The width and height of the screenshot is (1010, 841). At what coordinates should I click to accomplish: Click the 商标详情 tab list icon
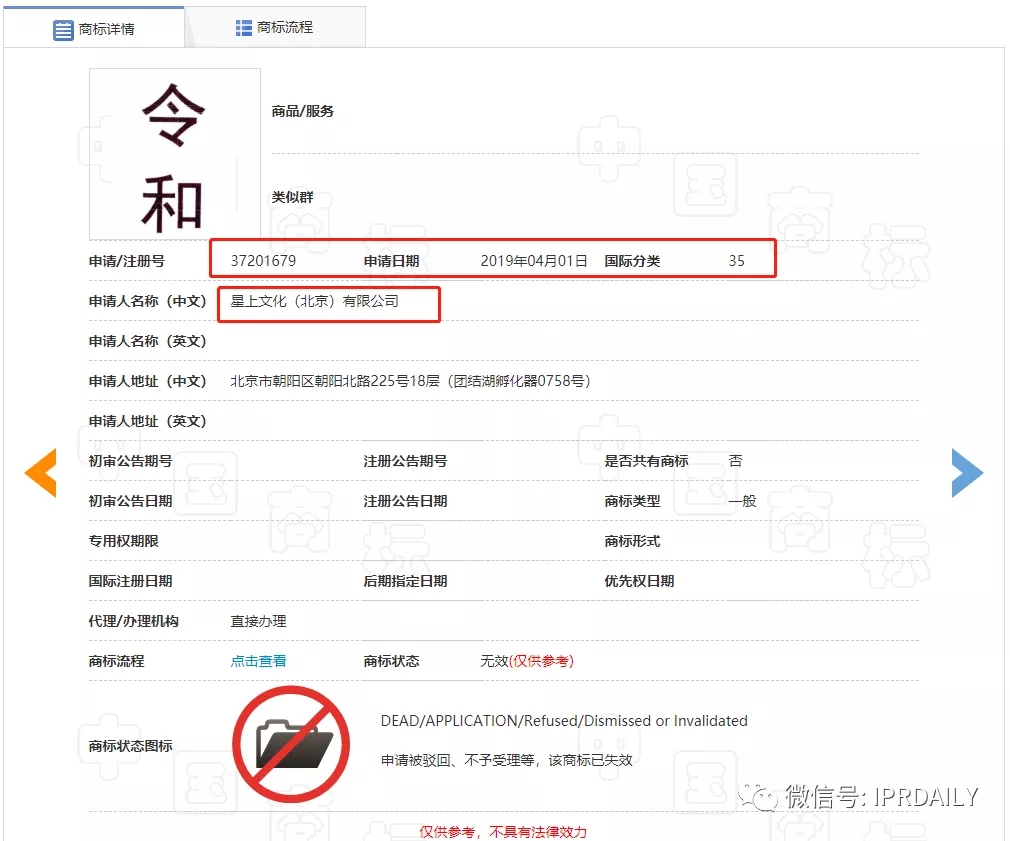[x=63, y=30]
